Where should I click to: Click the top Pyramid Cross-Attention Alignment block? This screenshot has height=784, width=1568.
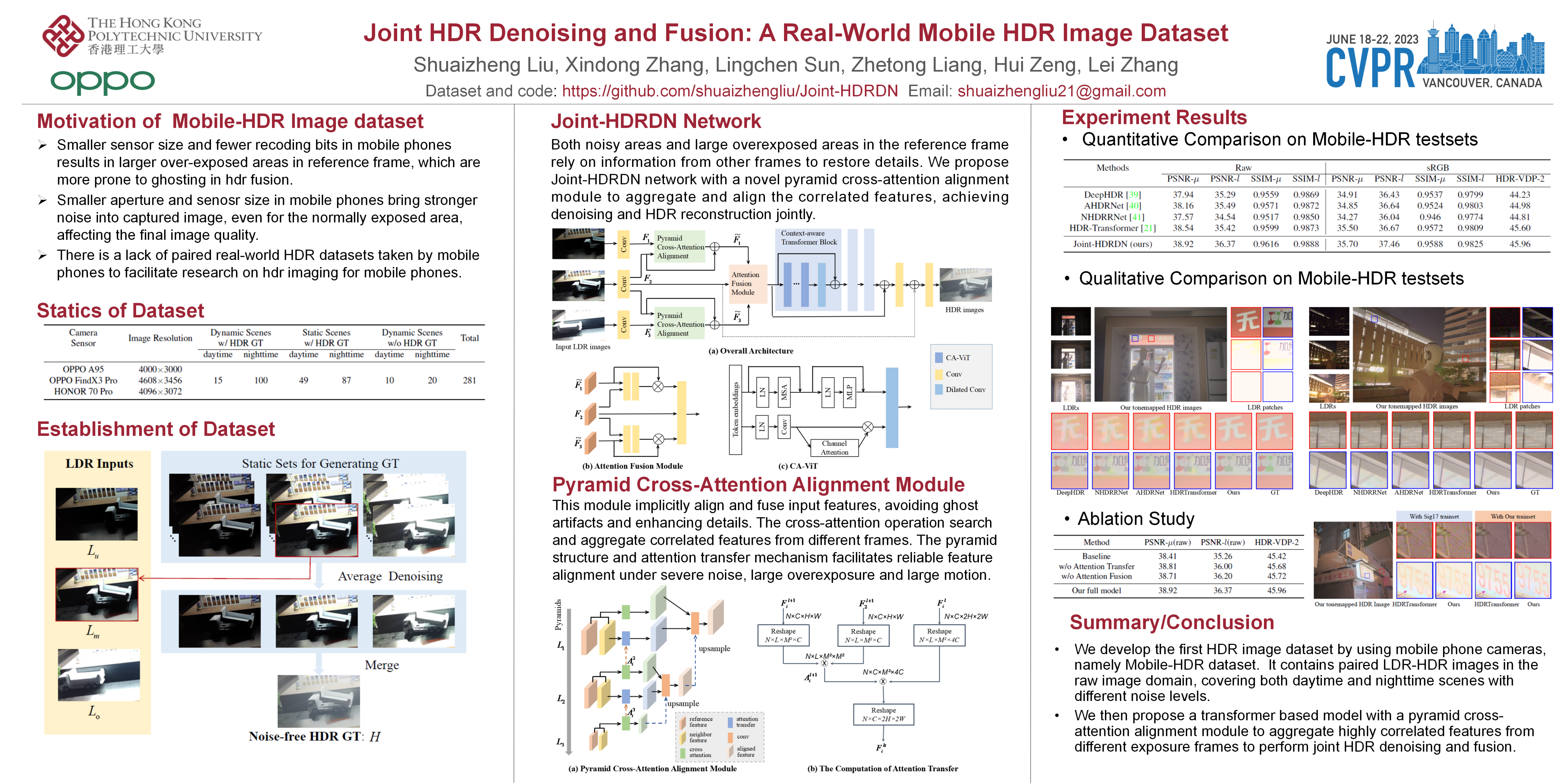coord(679,247)
